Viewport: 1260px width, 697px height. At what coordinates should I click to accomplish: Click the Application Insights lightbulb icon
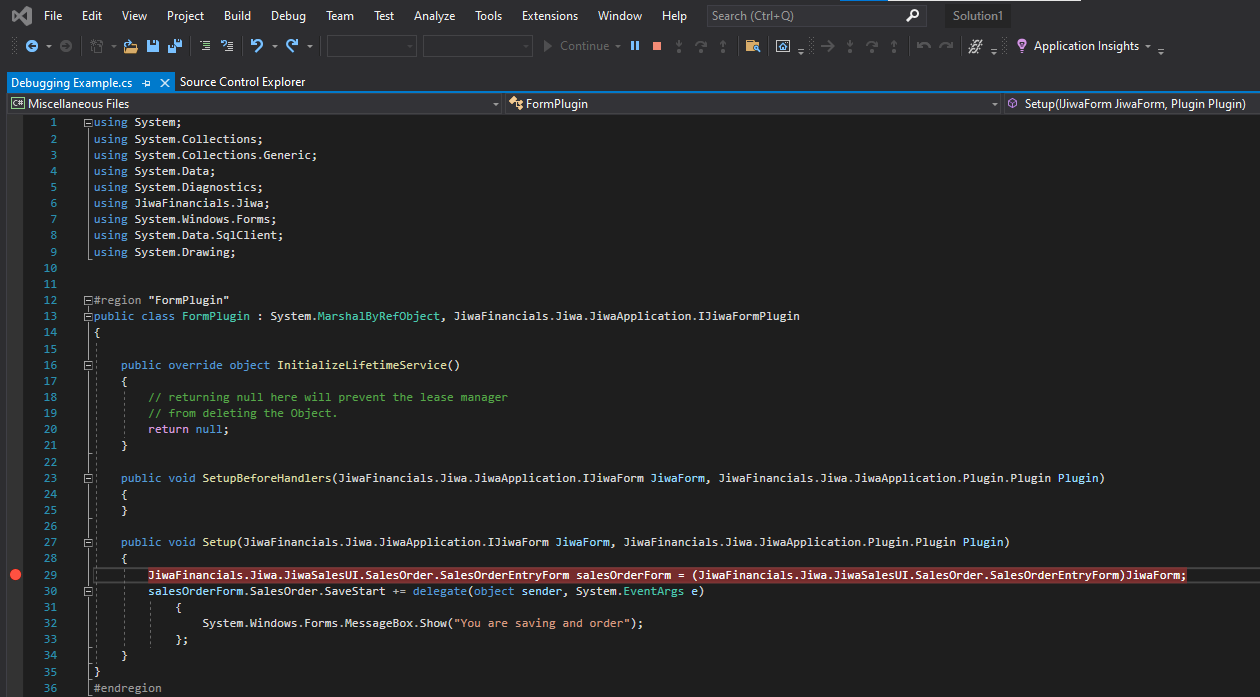point(1021,46)
